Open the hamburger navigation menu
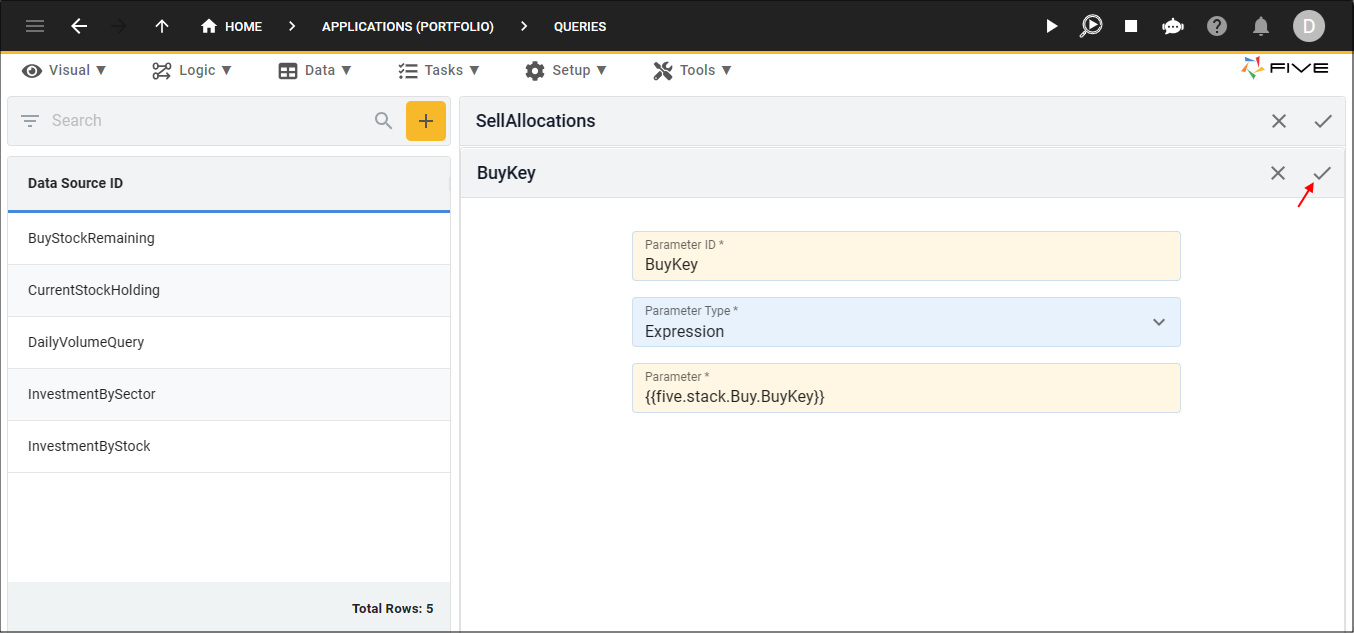 click(35, 26)
